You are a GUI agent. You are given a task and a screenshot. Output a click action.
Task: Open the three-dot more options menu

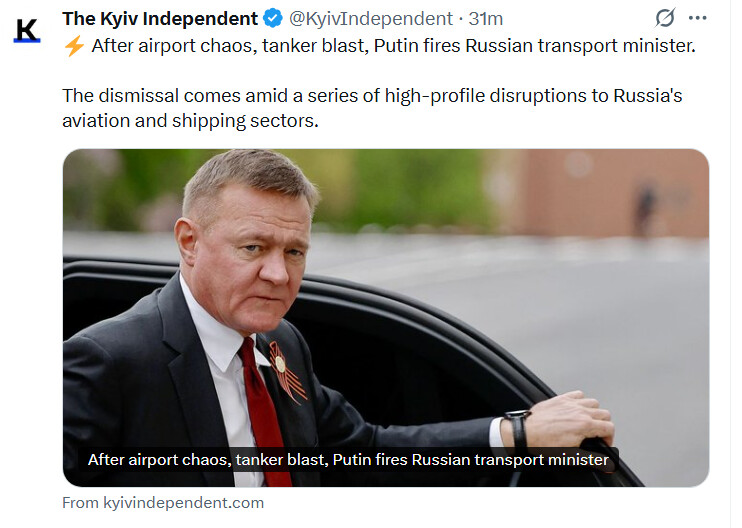point(698,18)
